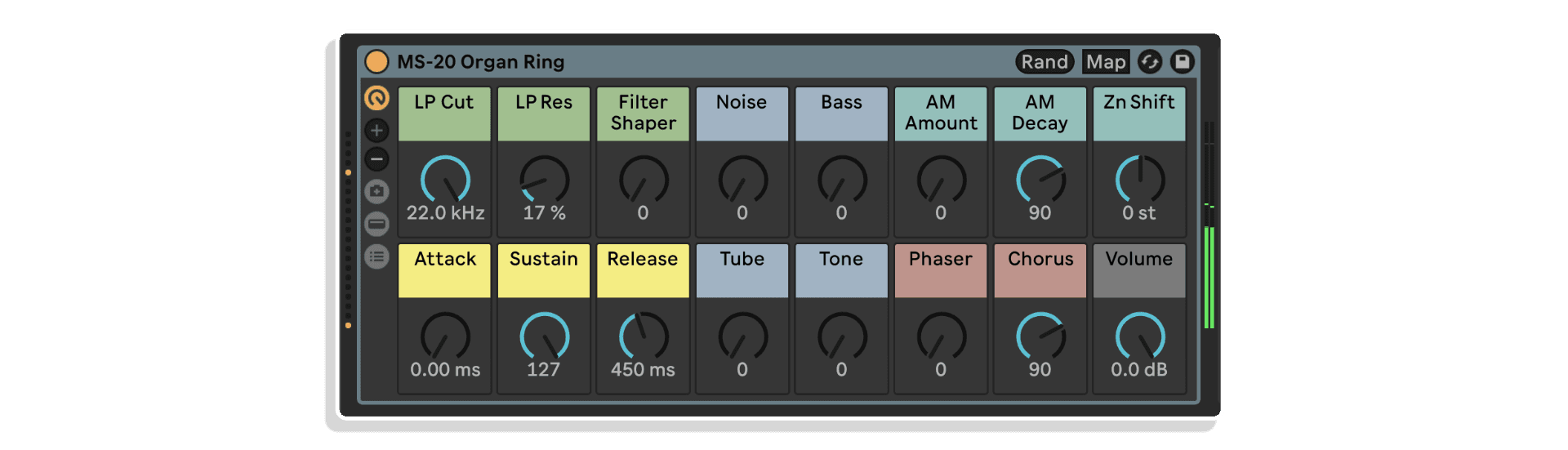Click the plus icon to add macros
The image size is (1568, 450).
[376, 130]
